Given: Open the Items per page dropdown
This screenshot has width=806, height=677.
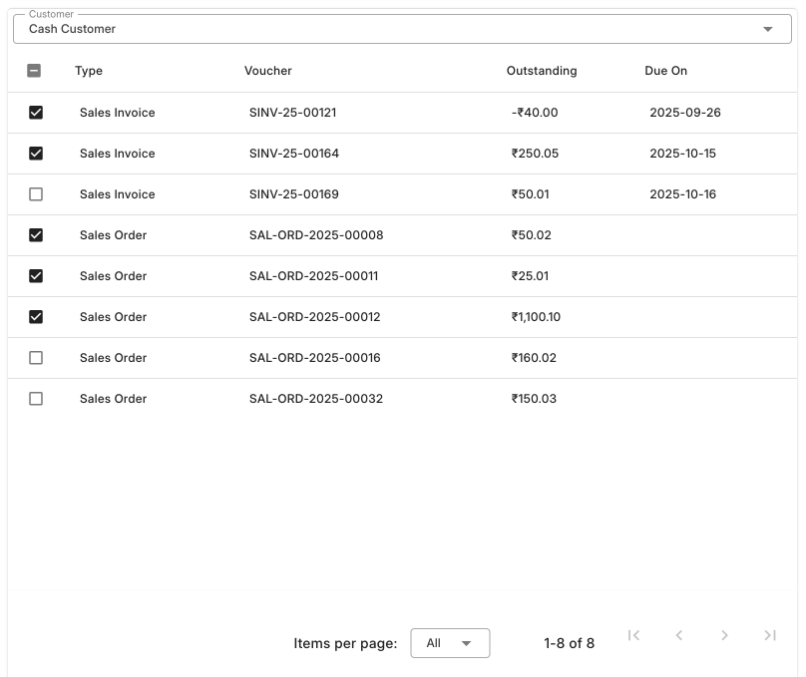Looking at the screenshot, I should 449,643.
